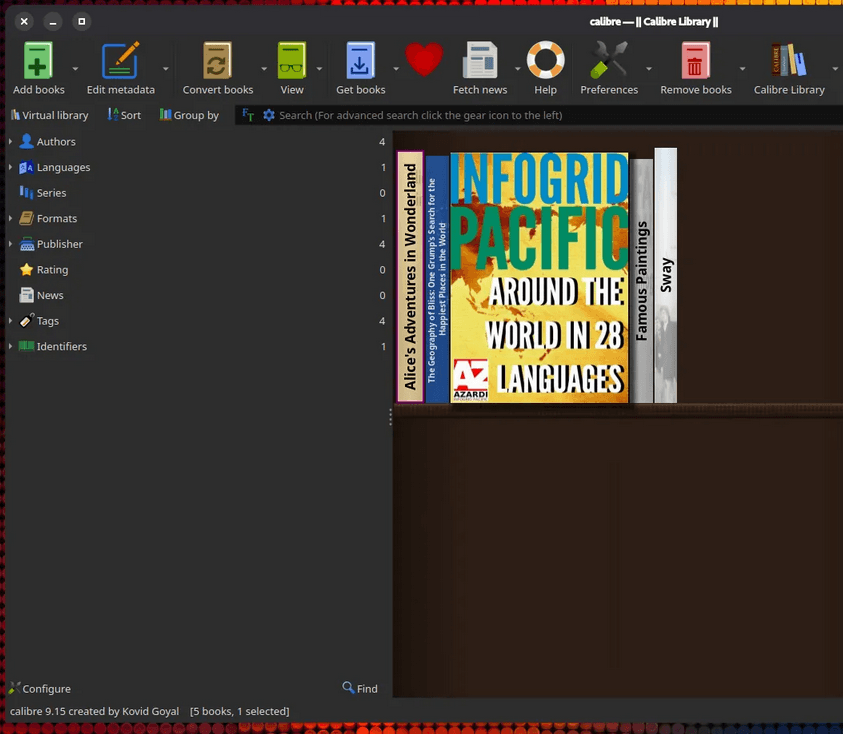Click into the search input field

[x=559, y=115]
